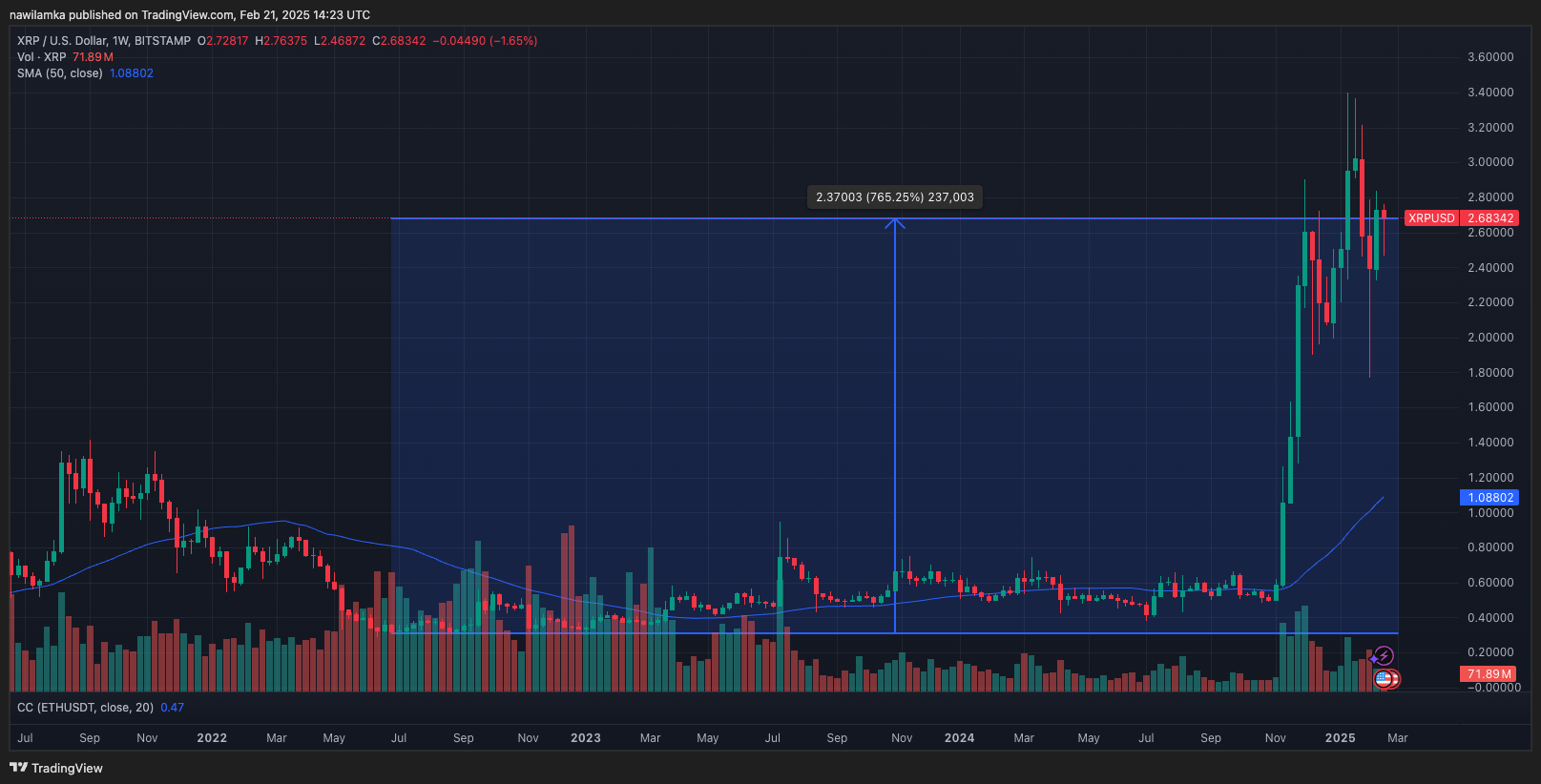Click the 3.00000 price axis label
Viewport: 1541px width, 784px height.
pyautogui.click(x=1490, y=162)
